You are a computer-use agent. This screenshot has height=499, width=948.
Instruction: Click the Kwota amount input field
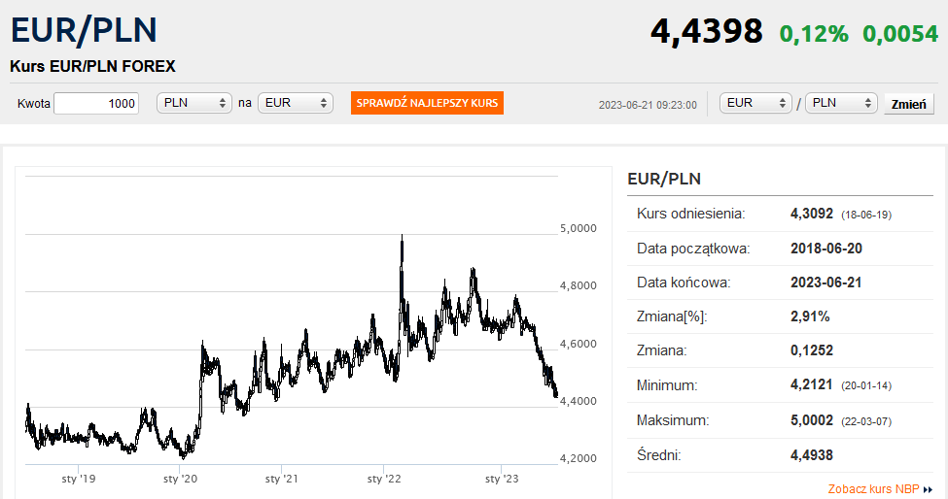(x=96, y=103)
